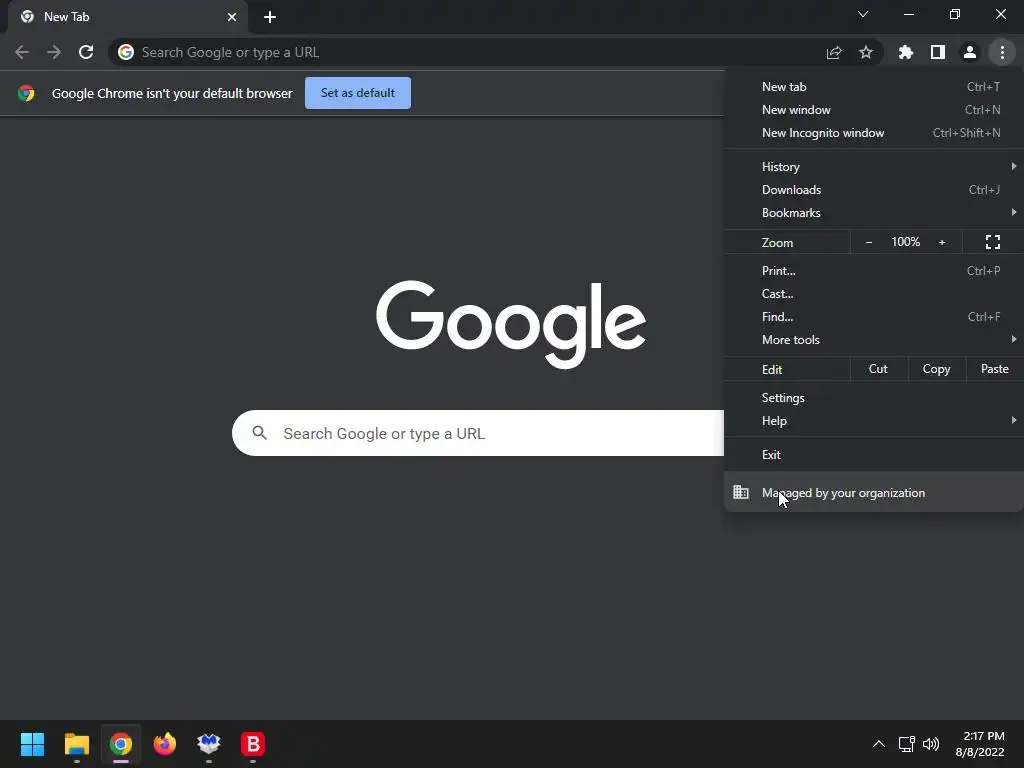Expand the Bookmarks submenu

(x=874, y=213)
